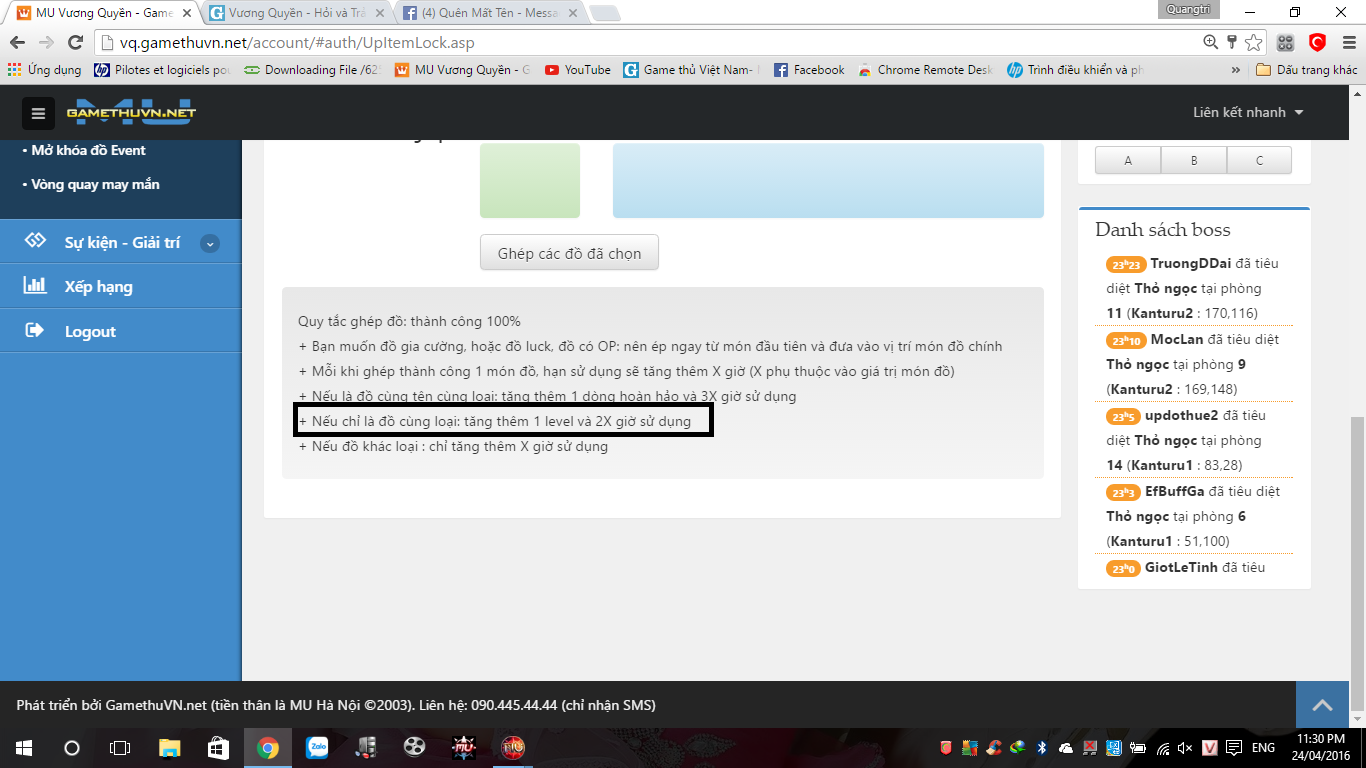1366x768 pixels.
Task: Show more bookmarks via the overflow chevron
Action: 1236,70
